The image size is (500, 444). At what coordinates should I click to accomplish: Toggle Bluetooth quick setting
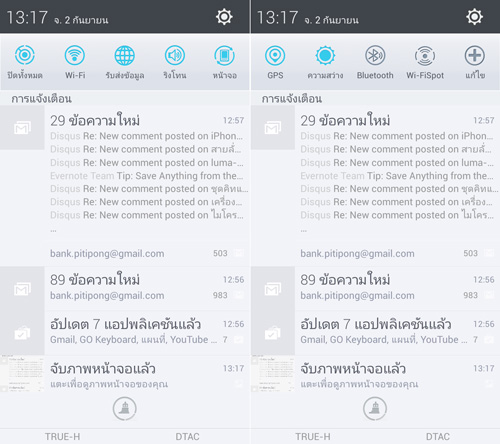(375, 55)
